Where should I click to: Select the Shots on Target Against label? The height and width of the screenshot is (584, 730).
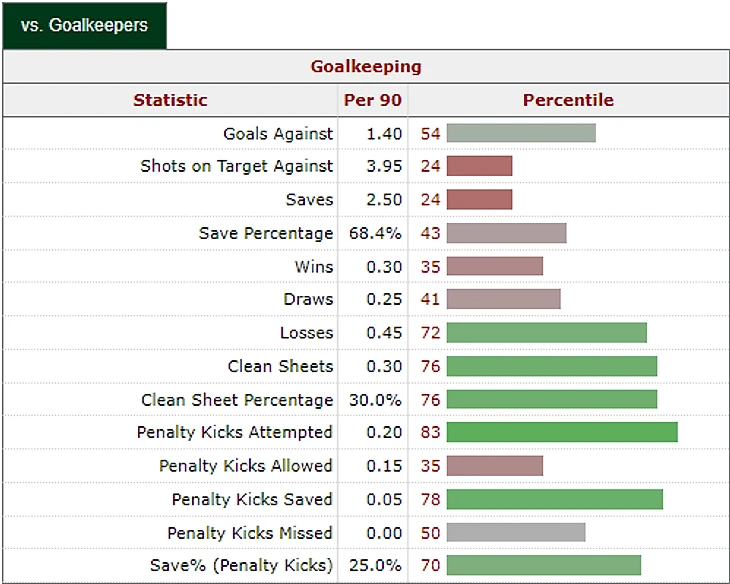[x=237, y=166]
